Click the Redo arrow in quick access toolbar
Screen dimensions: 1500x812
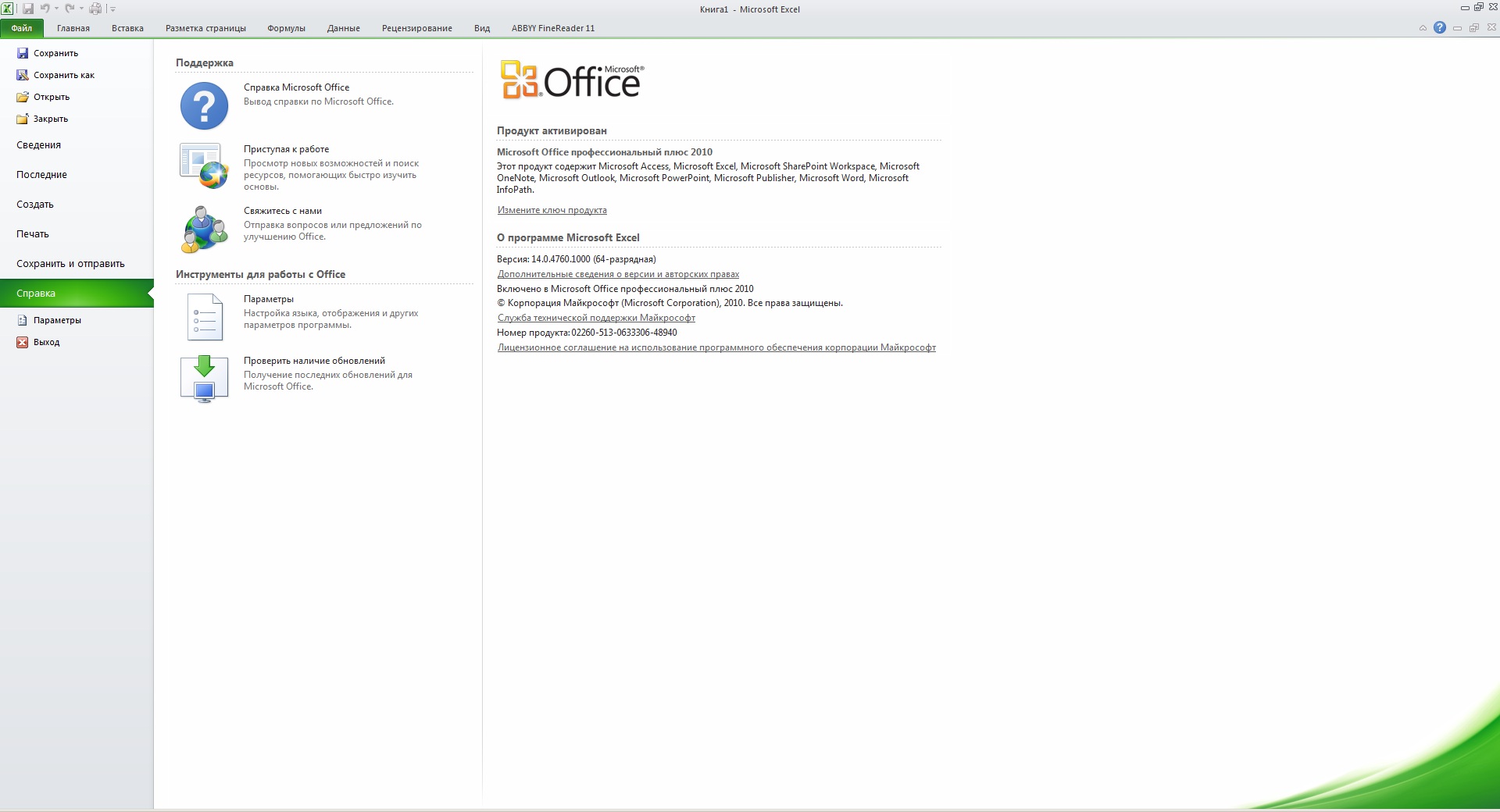click(x=70, y=9)
